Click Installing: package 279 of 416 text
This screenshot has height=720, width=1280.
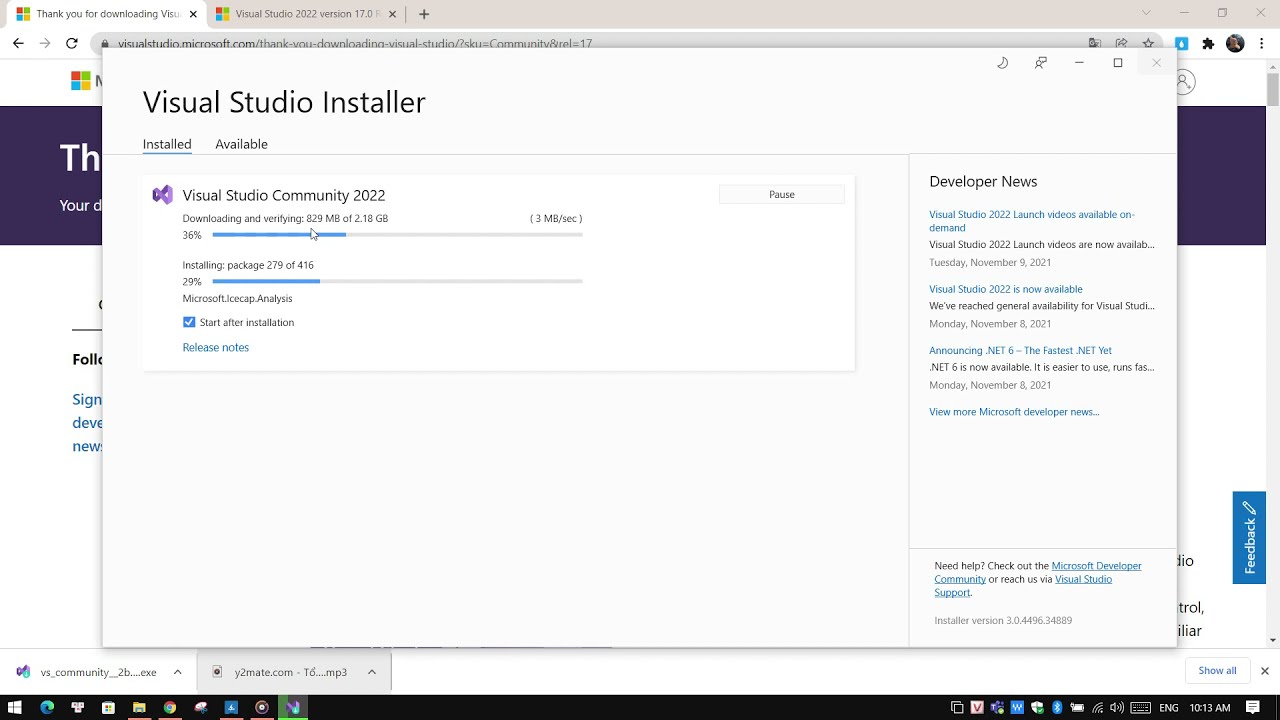tap(248, 265)
